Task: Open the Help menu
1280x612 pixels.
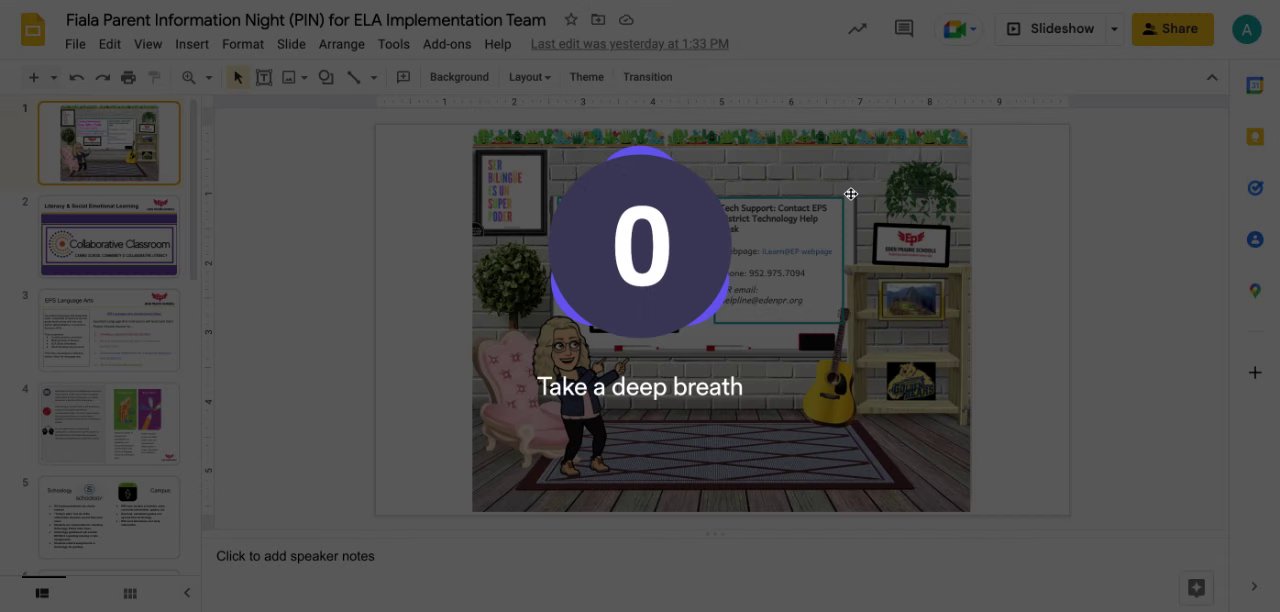Action: [x=498, y=44]
